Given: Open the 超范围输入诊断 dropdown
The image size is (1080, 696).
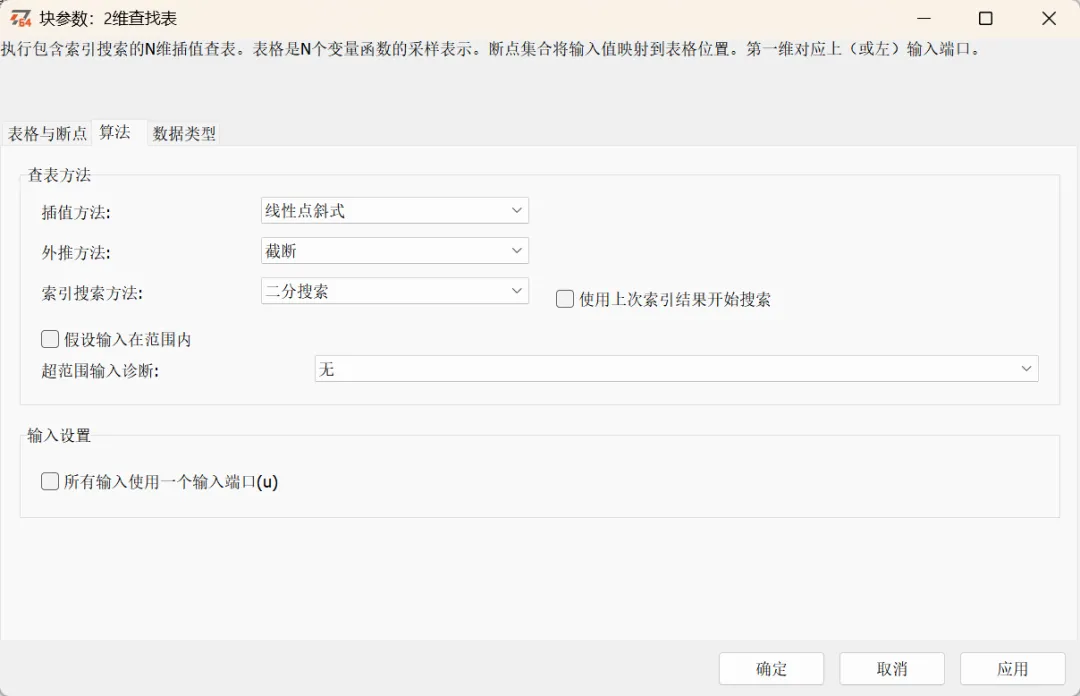Looking at the screenshot, I should [1026, 368].
